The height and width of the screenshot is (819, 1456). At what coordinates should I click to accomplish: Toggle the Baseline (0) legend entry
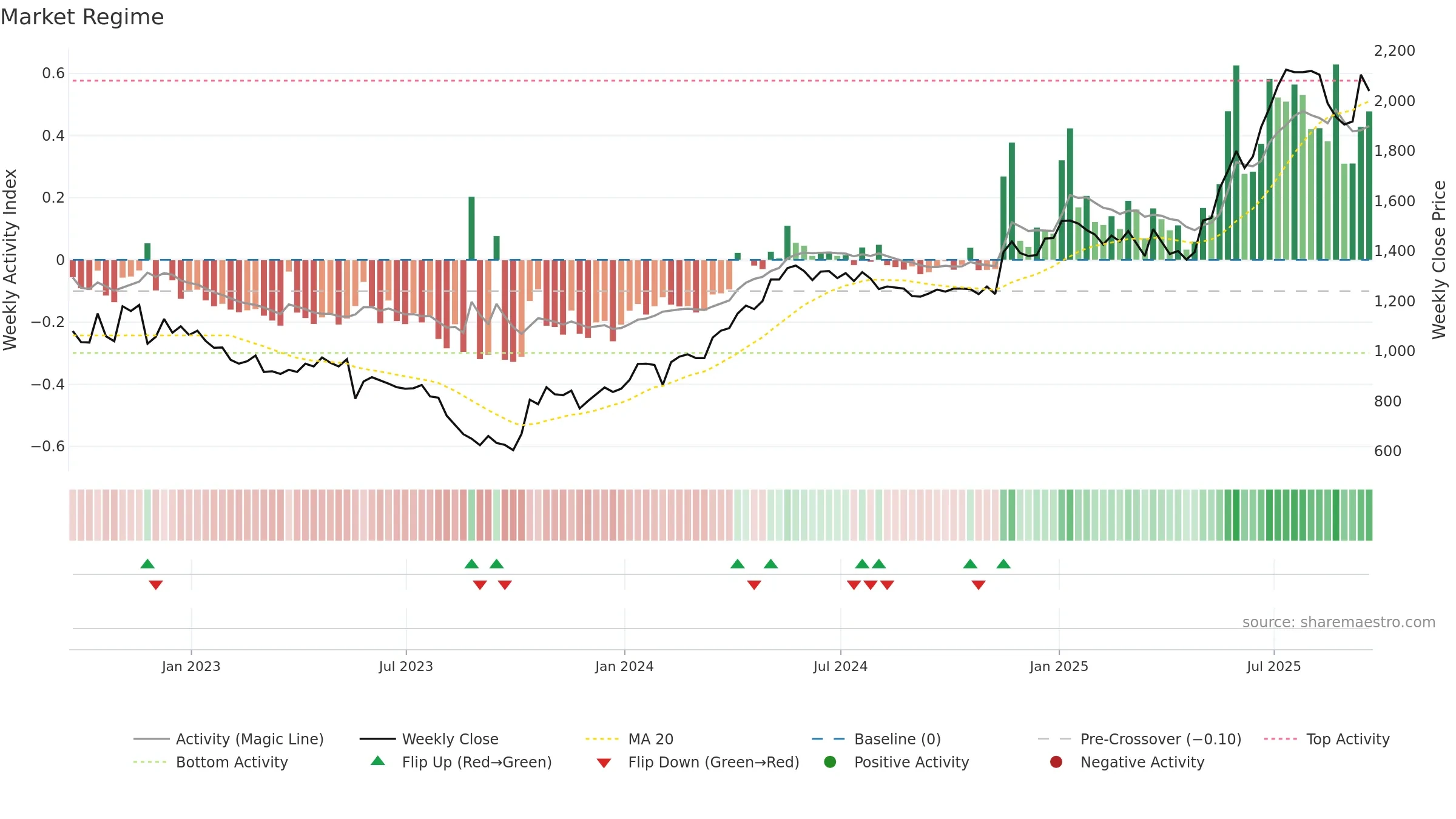[x=876, y=739]
